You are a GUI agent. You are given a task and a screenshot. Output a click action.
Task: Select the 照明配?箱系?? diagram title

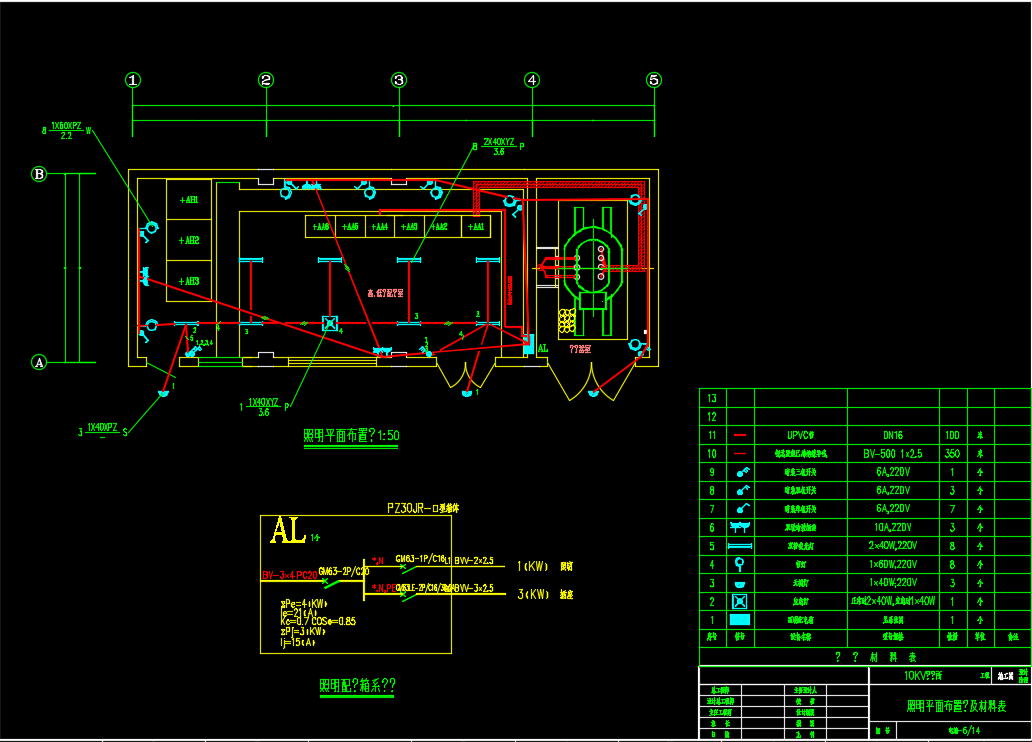(357, 685)
